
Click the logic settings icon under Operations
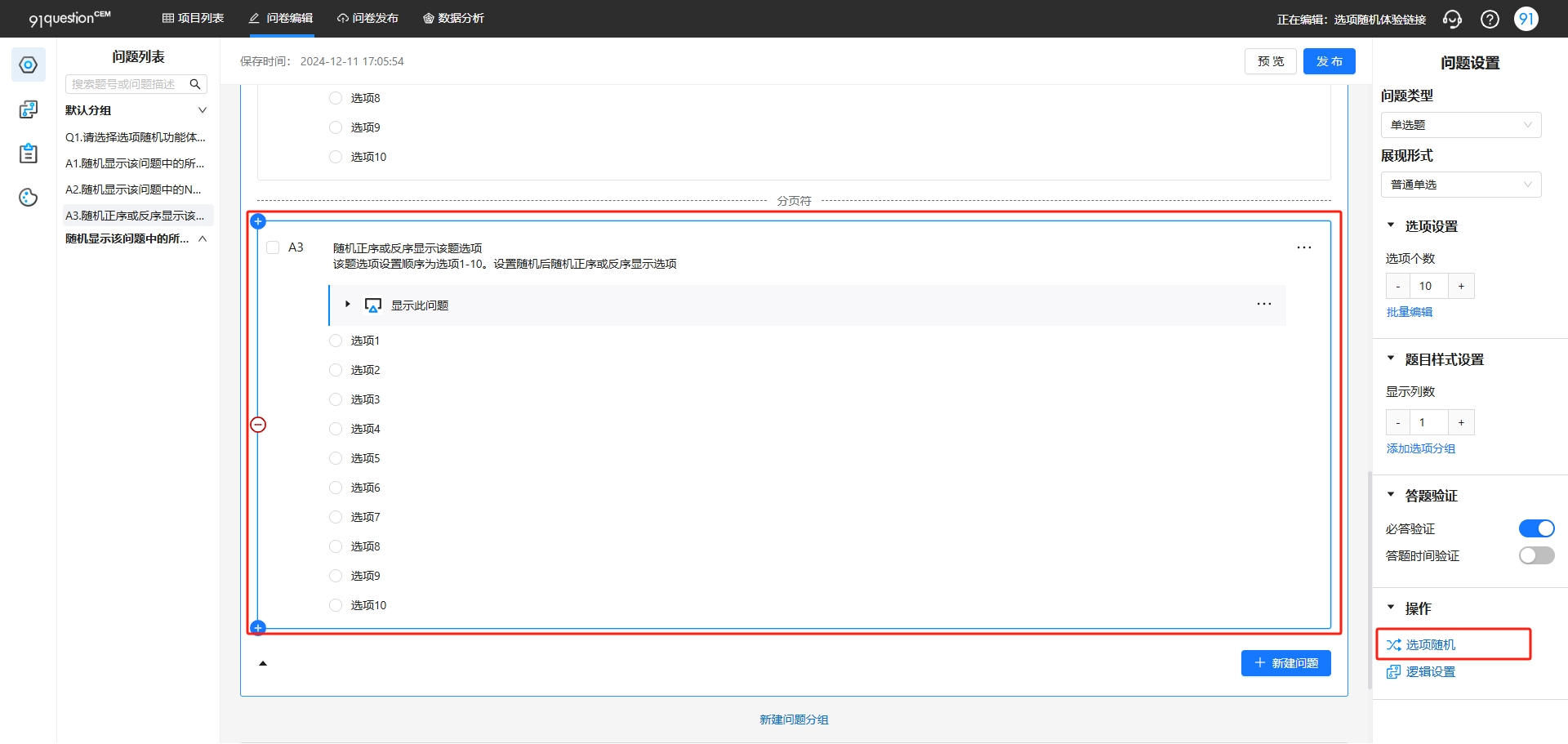1393,671
